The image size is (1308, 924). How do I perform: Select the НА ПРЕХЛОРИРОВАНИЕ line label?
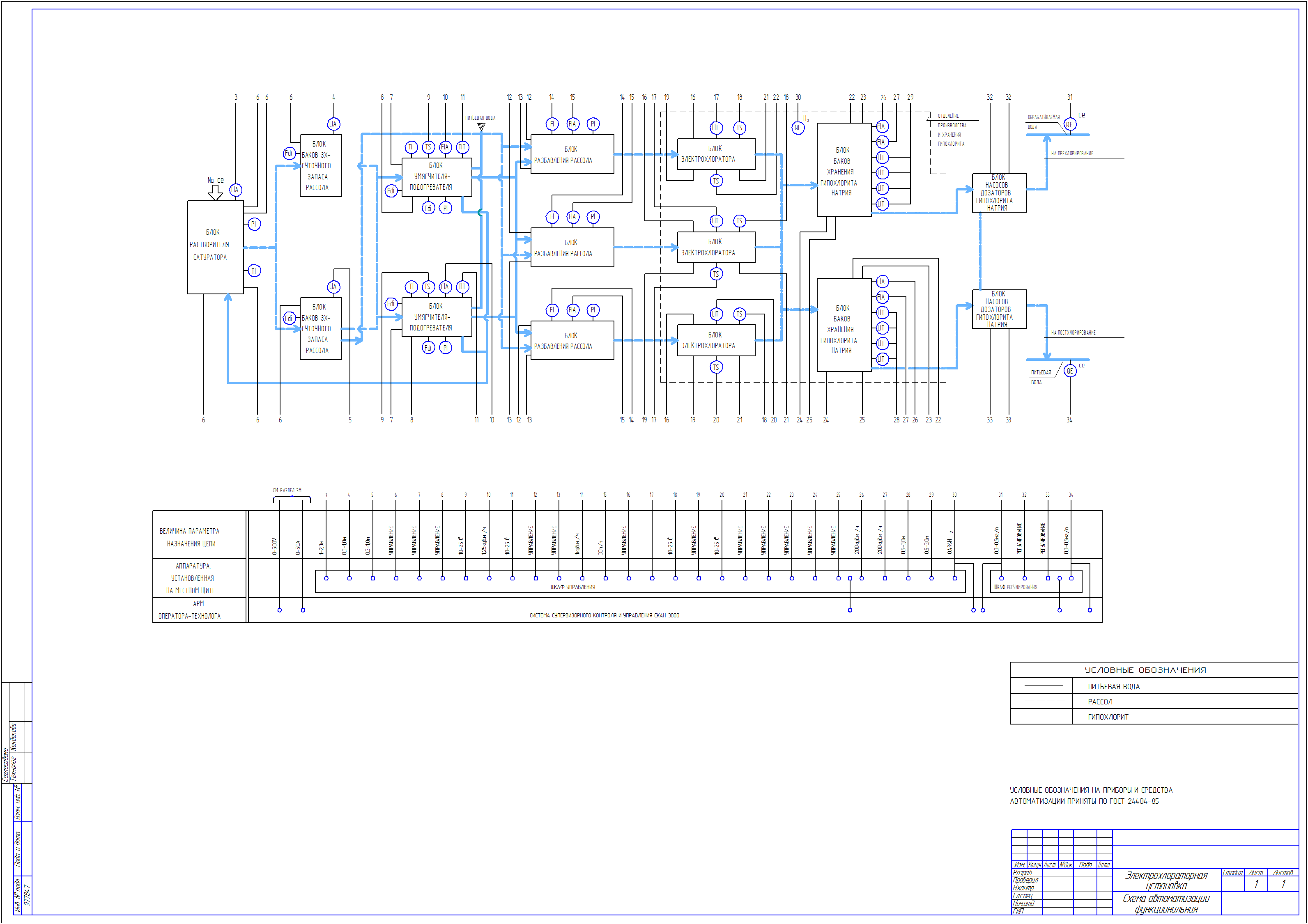coord(1071,153)
